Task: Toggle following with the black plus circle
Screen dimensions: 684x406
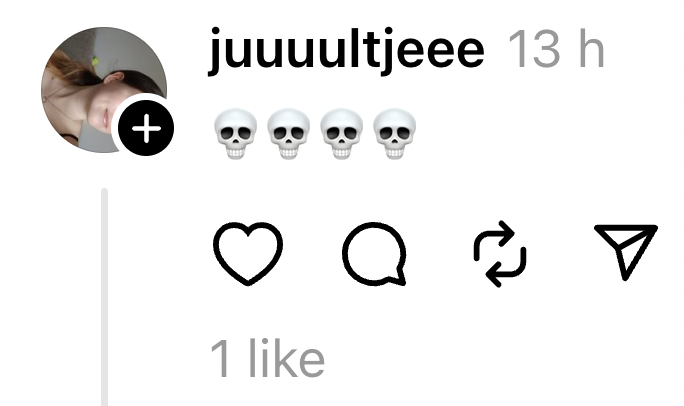Action: [x=146, y=128]
